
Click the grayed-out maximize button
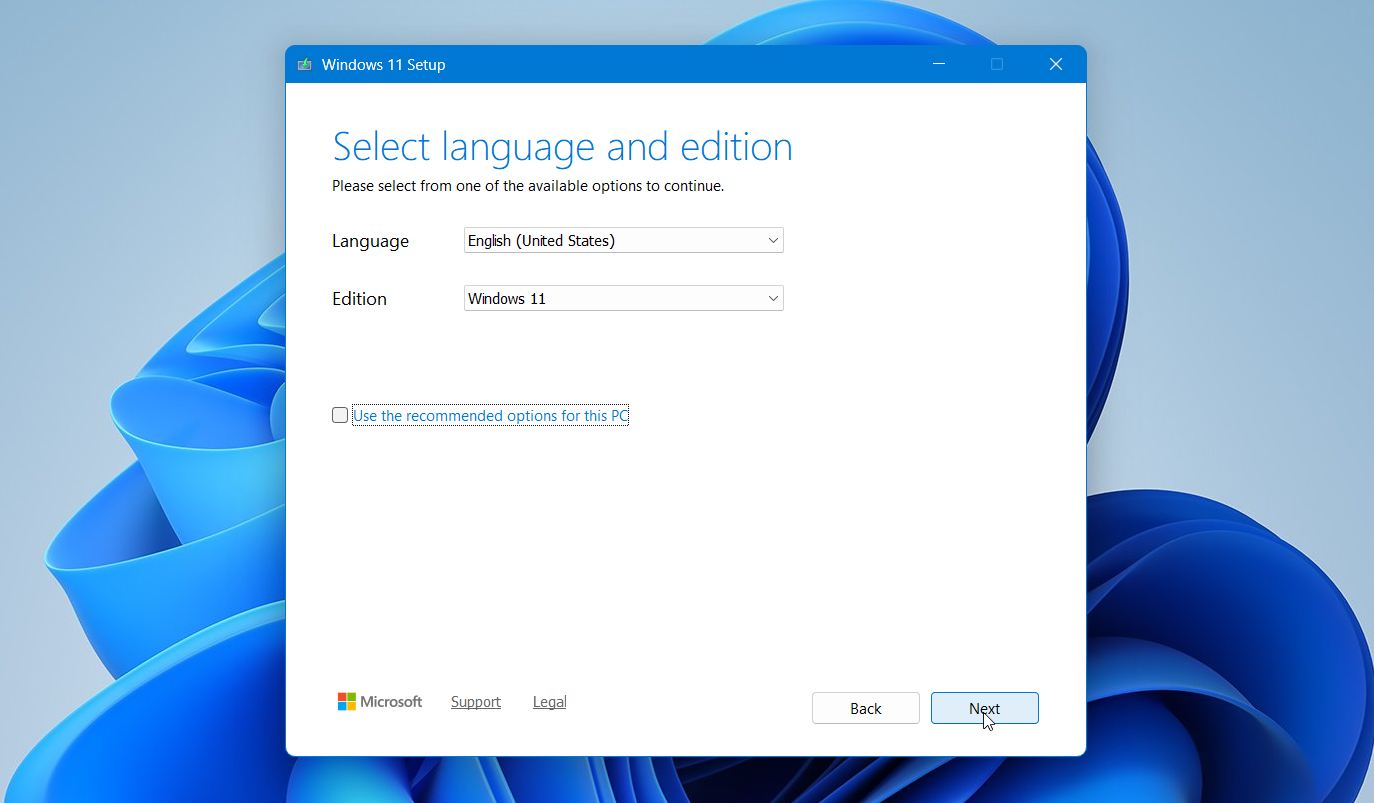pyautogui.click(x=997, y=64)
